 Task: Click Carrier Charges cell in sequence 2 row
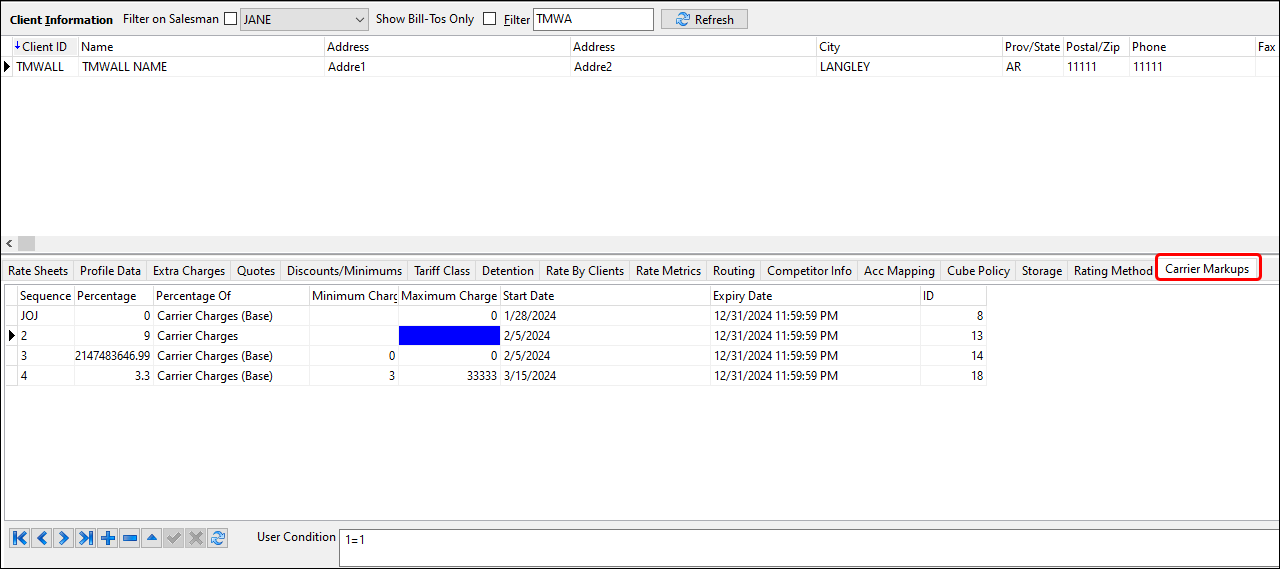pos(231,336)
